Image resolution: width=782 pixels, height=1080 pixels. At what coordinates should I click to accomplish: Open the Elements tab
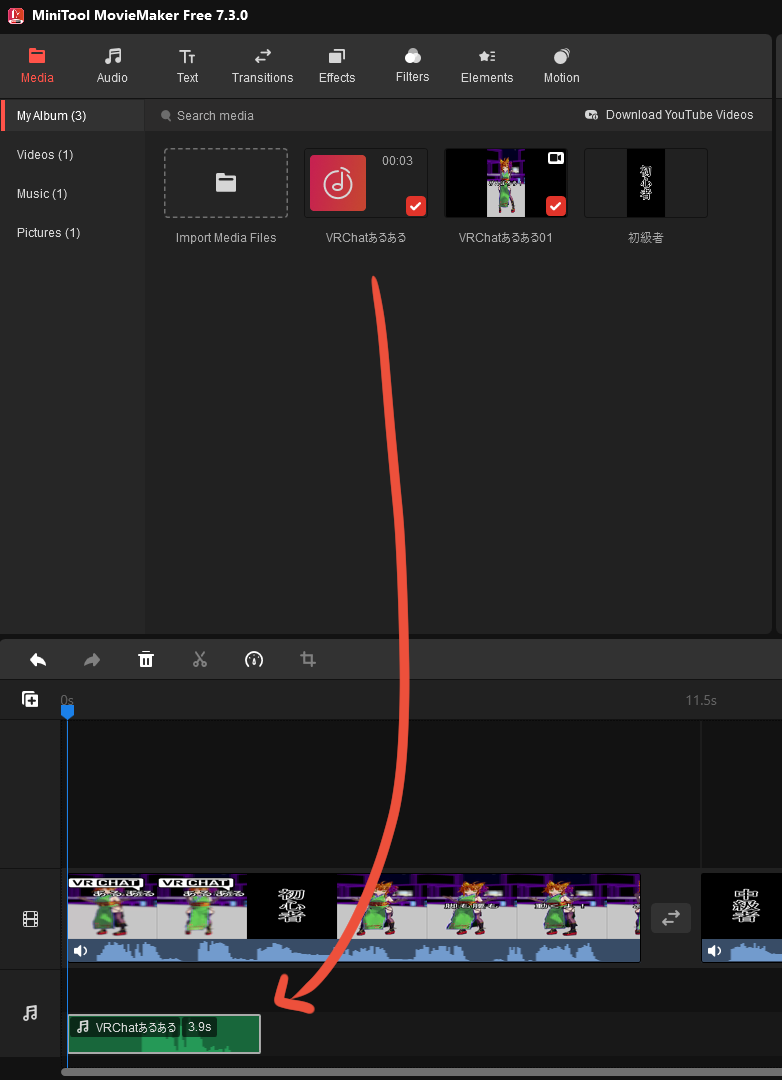click(x=487, y=66)
